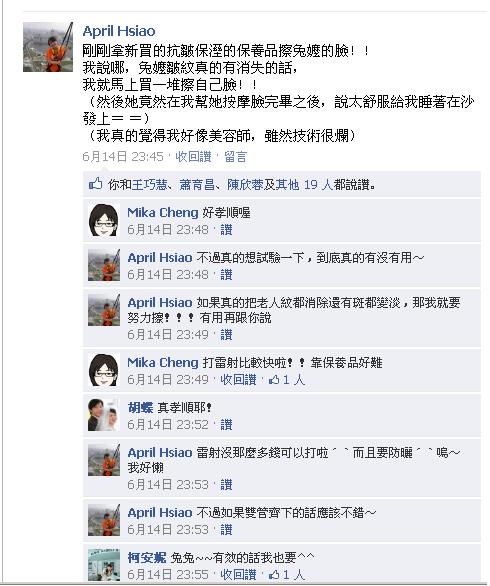Open 陳欣蓉's profile link
Screen dimensions: 490x586
point(245,184)
